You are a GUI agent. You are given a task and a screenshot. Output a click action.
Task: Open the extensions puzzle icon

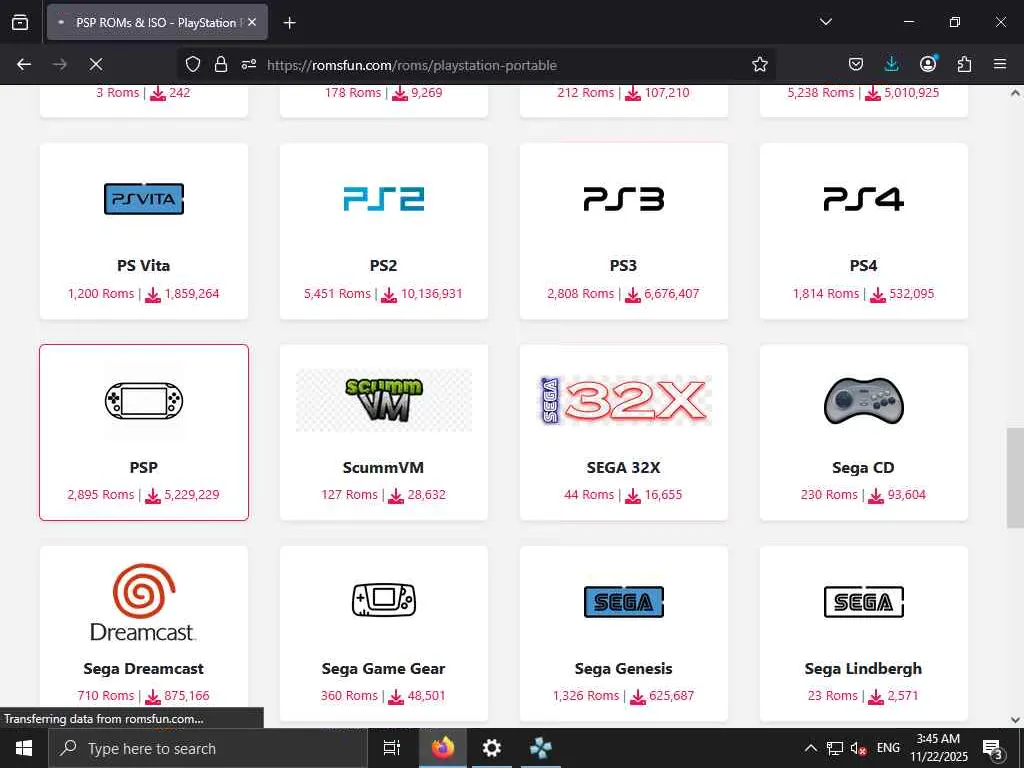pos(964,64)
